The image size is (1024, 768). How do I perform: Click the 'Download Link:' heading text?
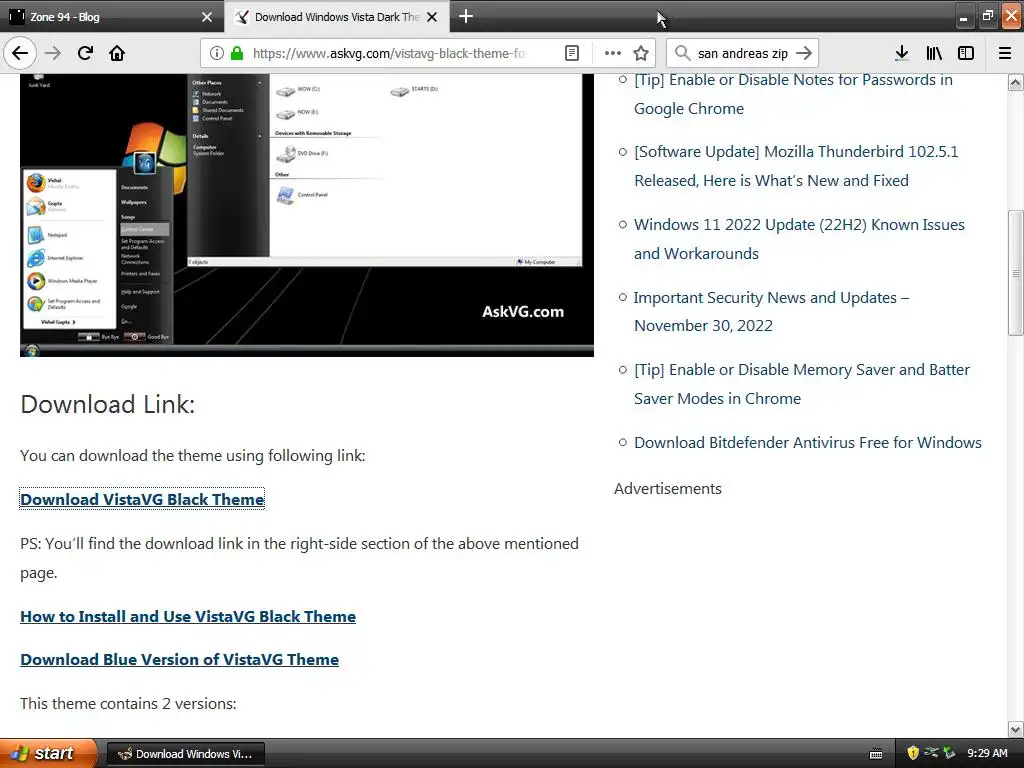(108, 404)
